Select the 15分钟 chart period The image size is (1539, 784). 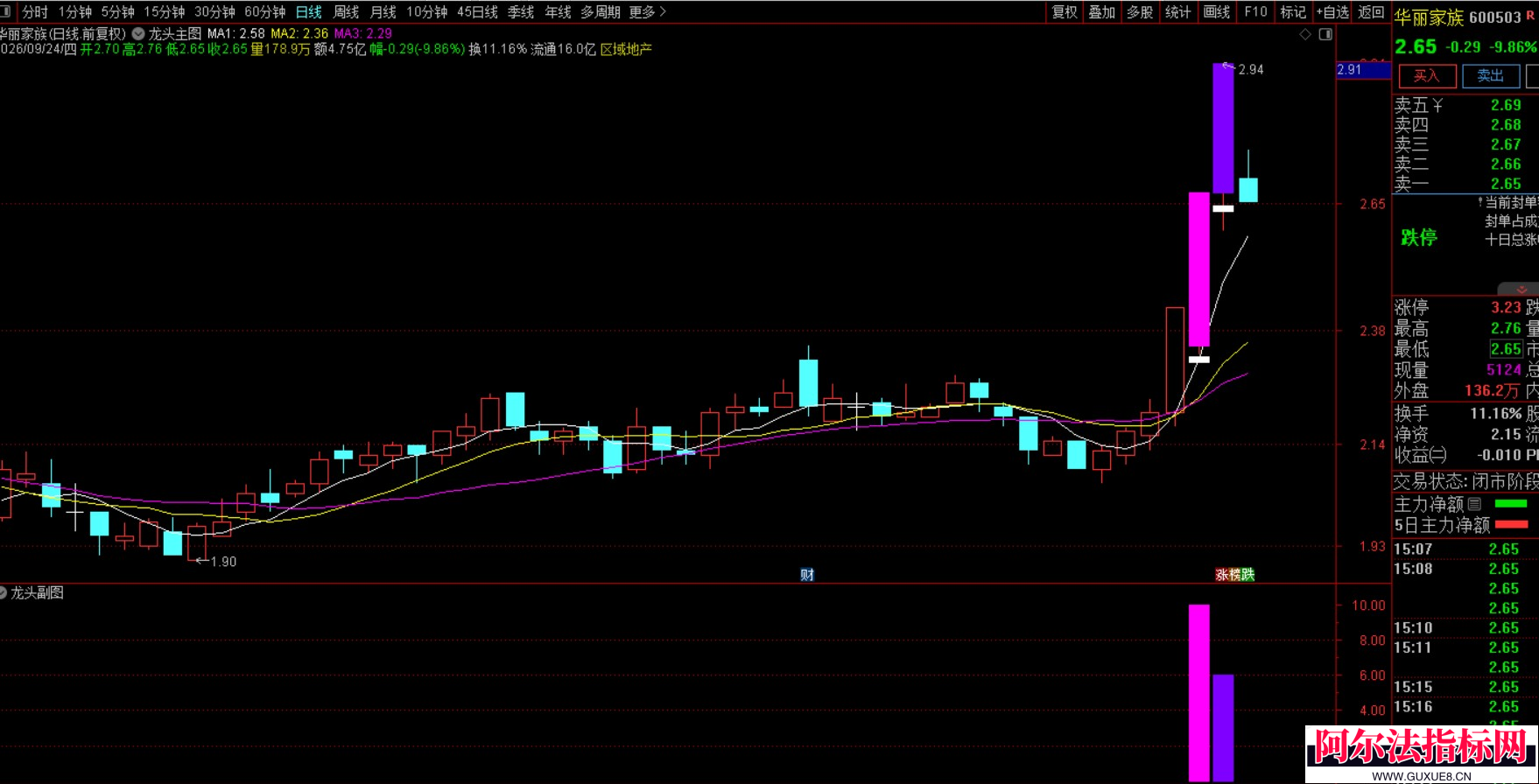click(165, 12)
